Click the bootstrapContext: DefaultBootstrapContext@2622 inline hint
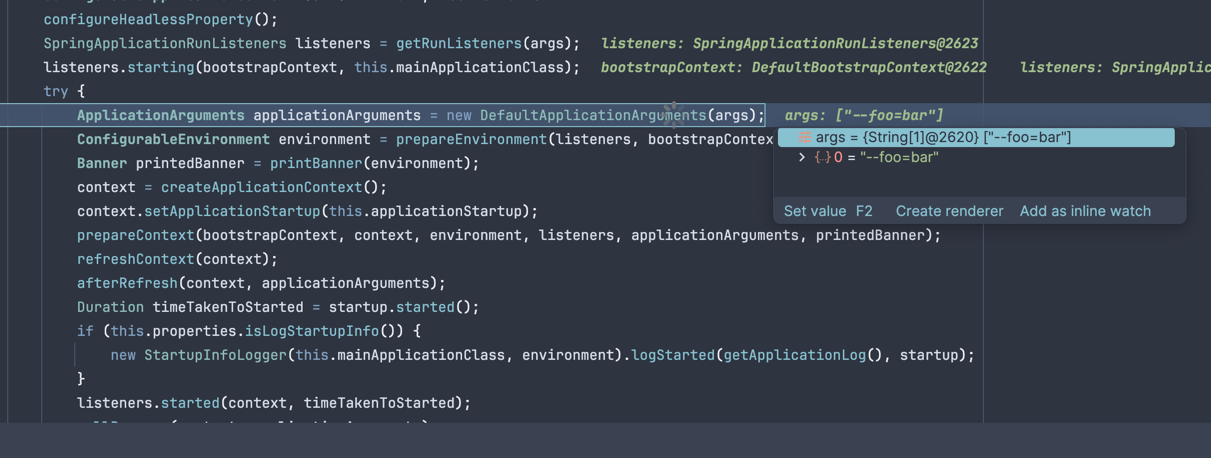This screenshot has height=458, width=1211. click(793, 67)
